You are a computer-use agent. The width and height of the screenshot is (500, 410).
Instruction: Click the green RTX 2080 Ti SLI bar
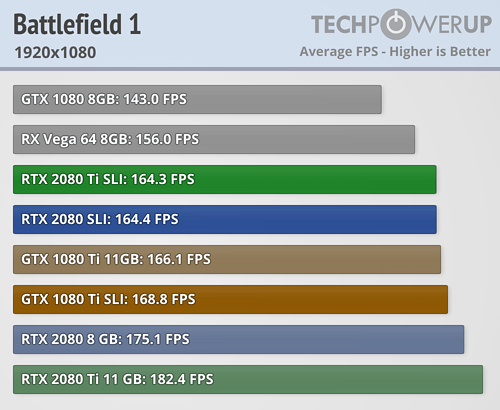[225, 179]
